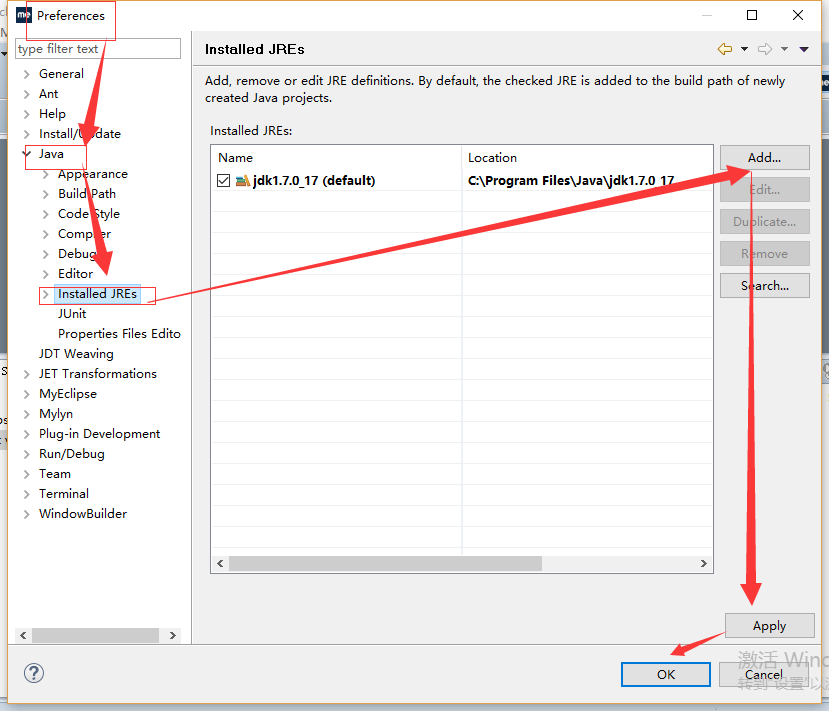Click the JRE library icon beside jdk1.7.0_17
The width and height of the screenshot is (829, 711).
click(x=243, y=181)
